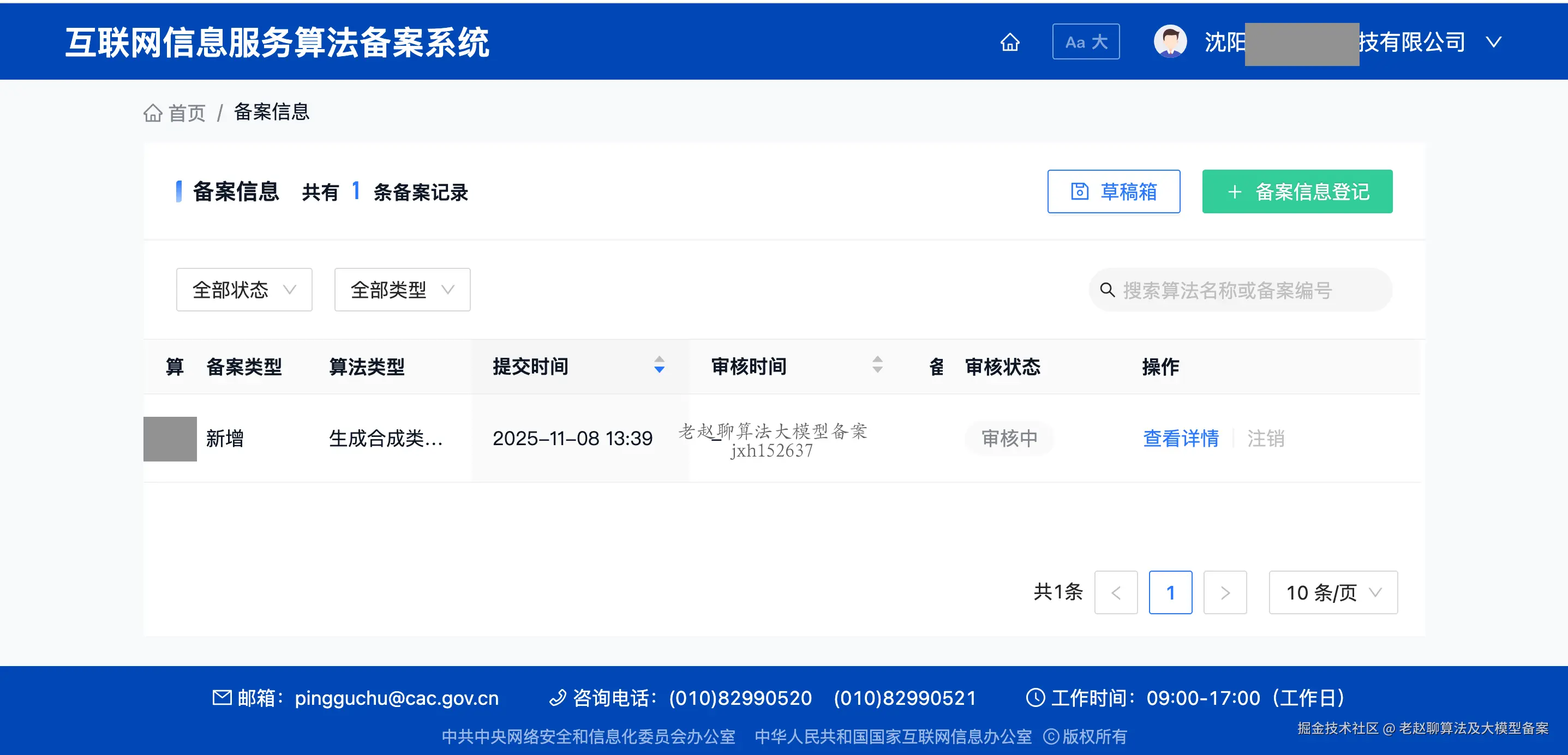Click the home icon in header
This screenshot has height=755, width=1568.
tap(1010, 42)
